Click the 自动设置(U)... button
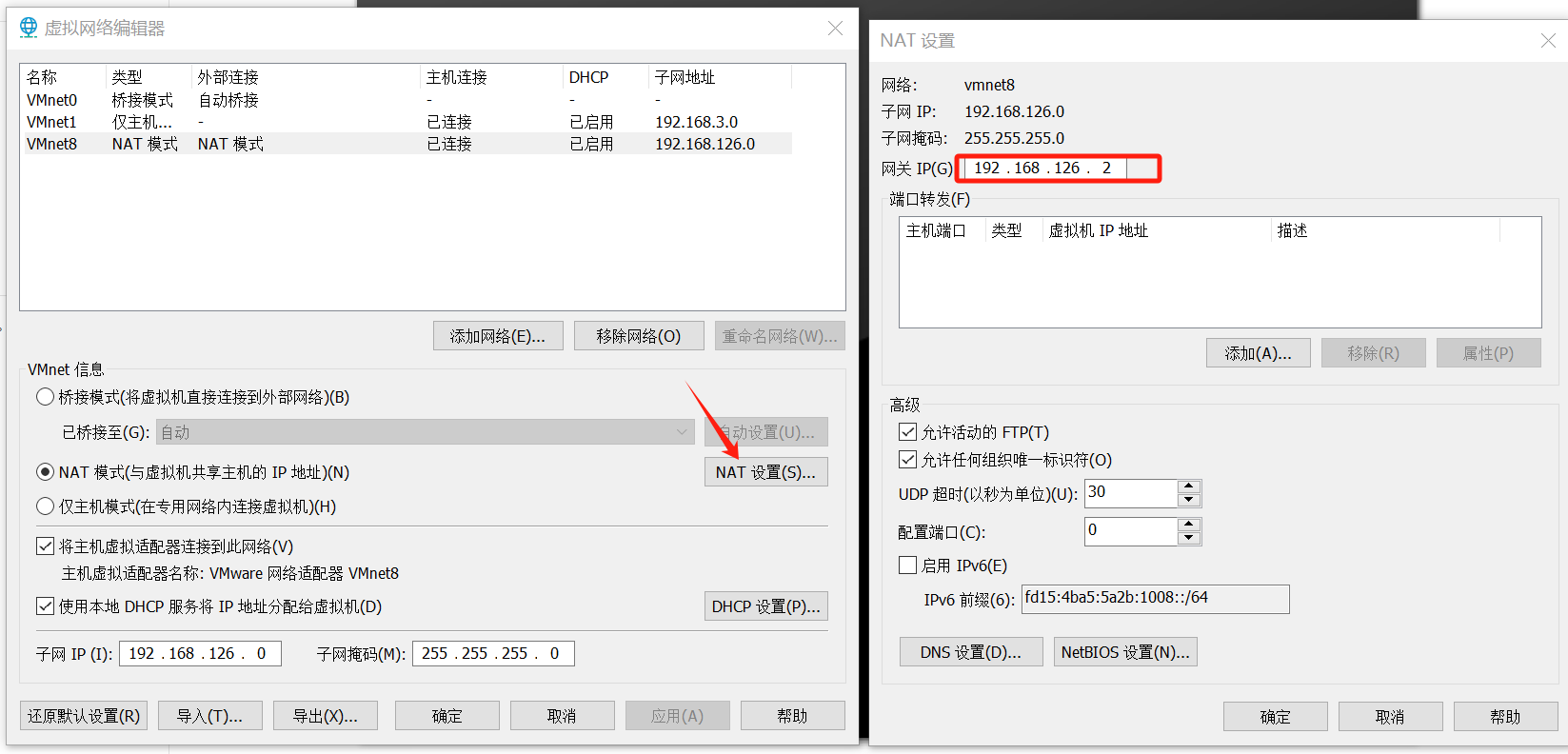Viewport: 1568px width, 754px height. coord(765,432)
